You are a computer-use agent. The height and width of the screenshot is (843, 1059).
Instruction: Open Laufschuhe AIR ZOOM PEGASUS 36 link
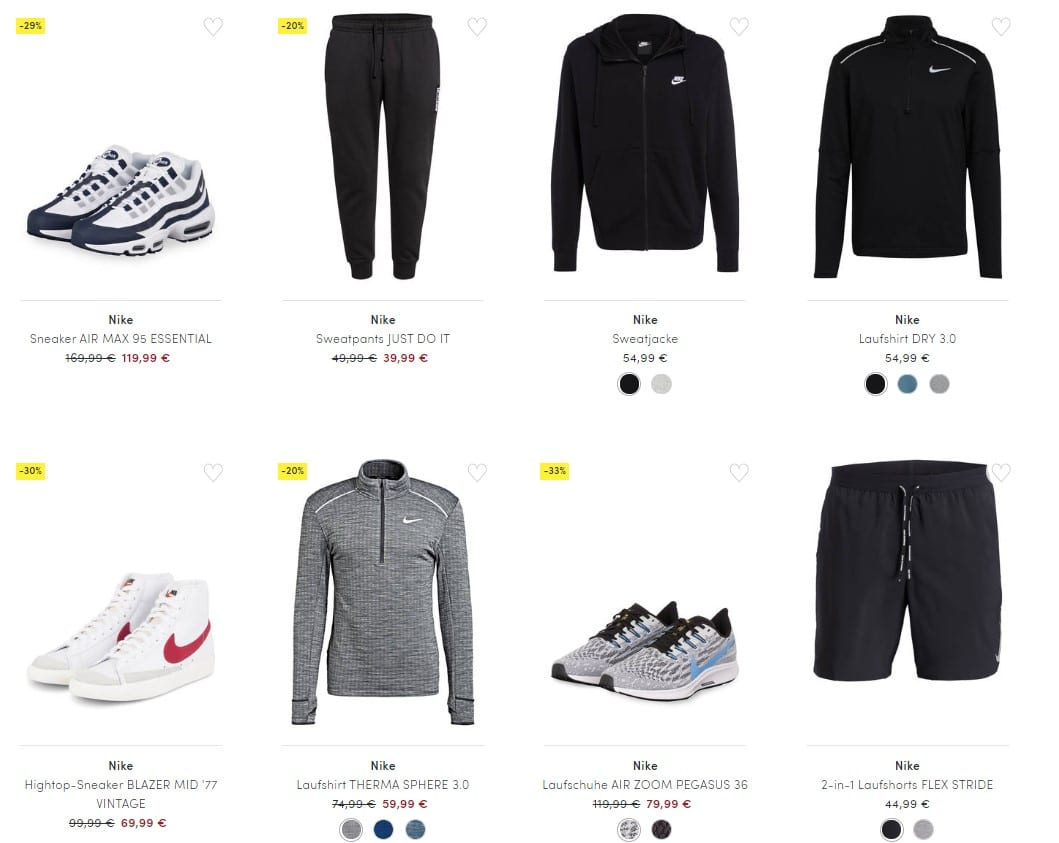pos(645,784)
